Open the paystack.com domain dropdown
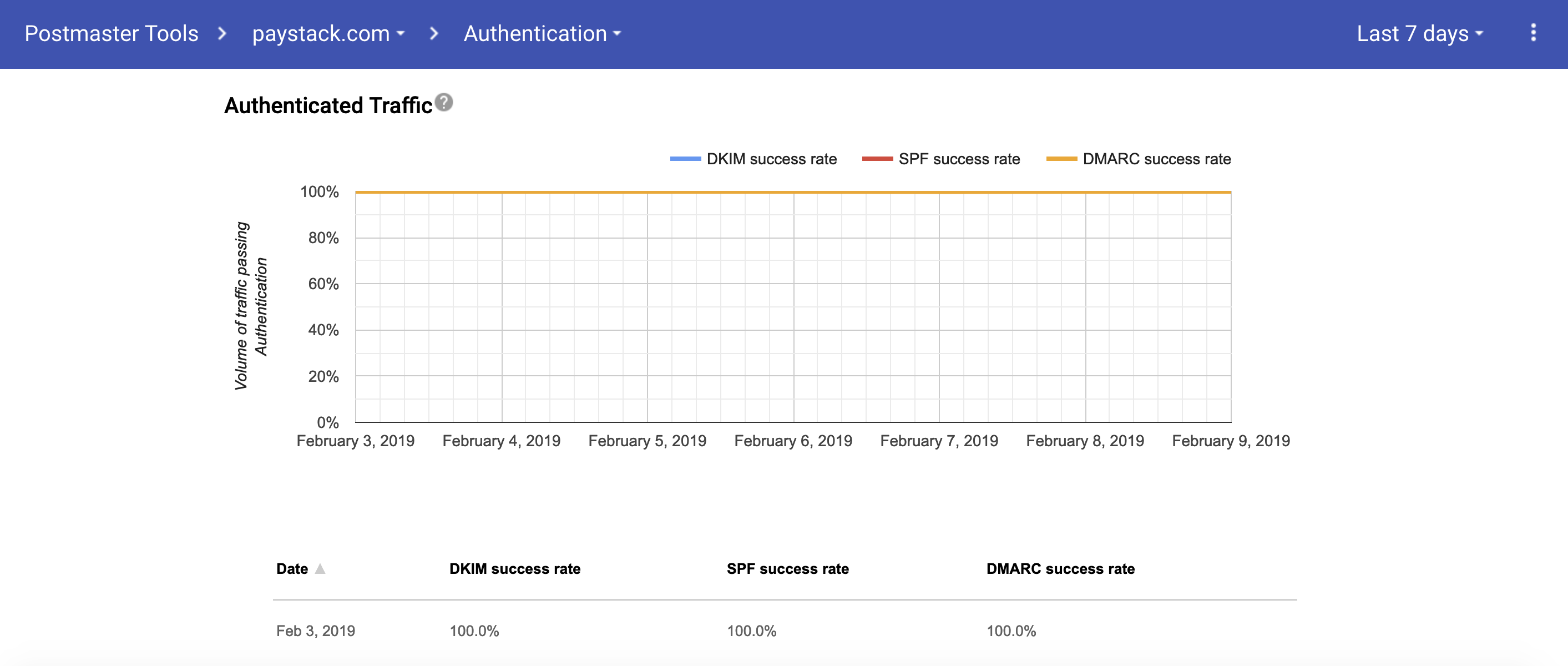This screenshot has height=666, width=1568. [x=328, y=33]
